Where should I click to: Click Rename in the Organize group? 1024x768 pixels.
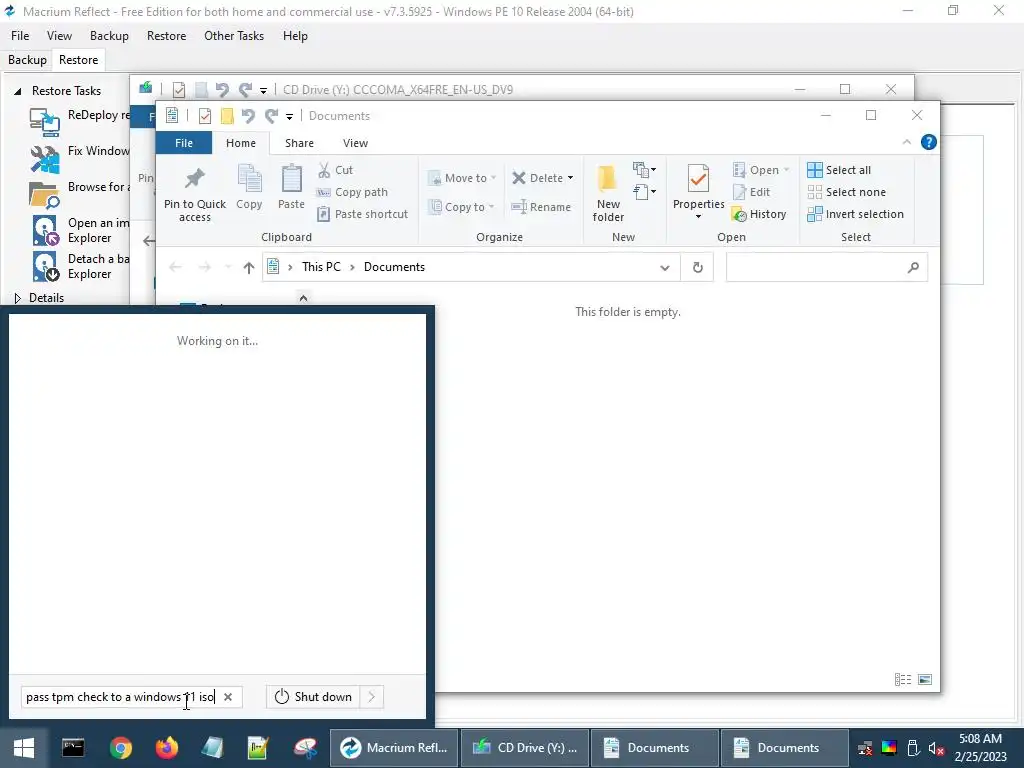point(541,207)
